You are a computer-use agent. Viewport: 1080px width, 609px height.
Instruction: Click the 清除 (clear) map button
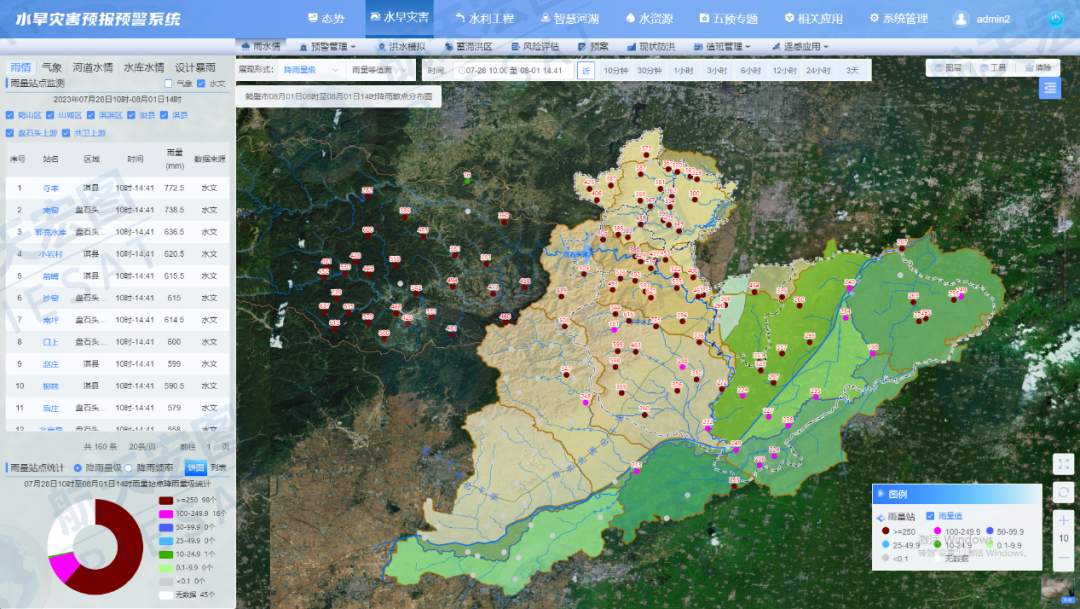(x=1037, y=68)
